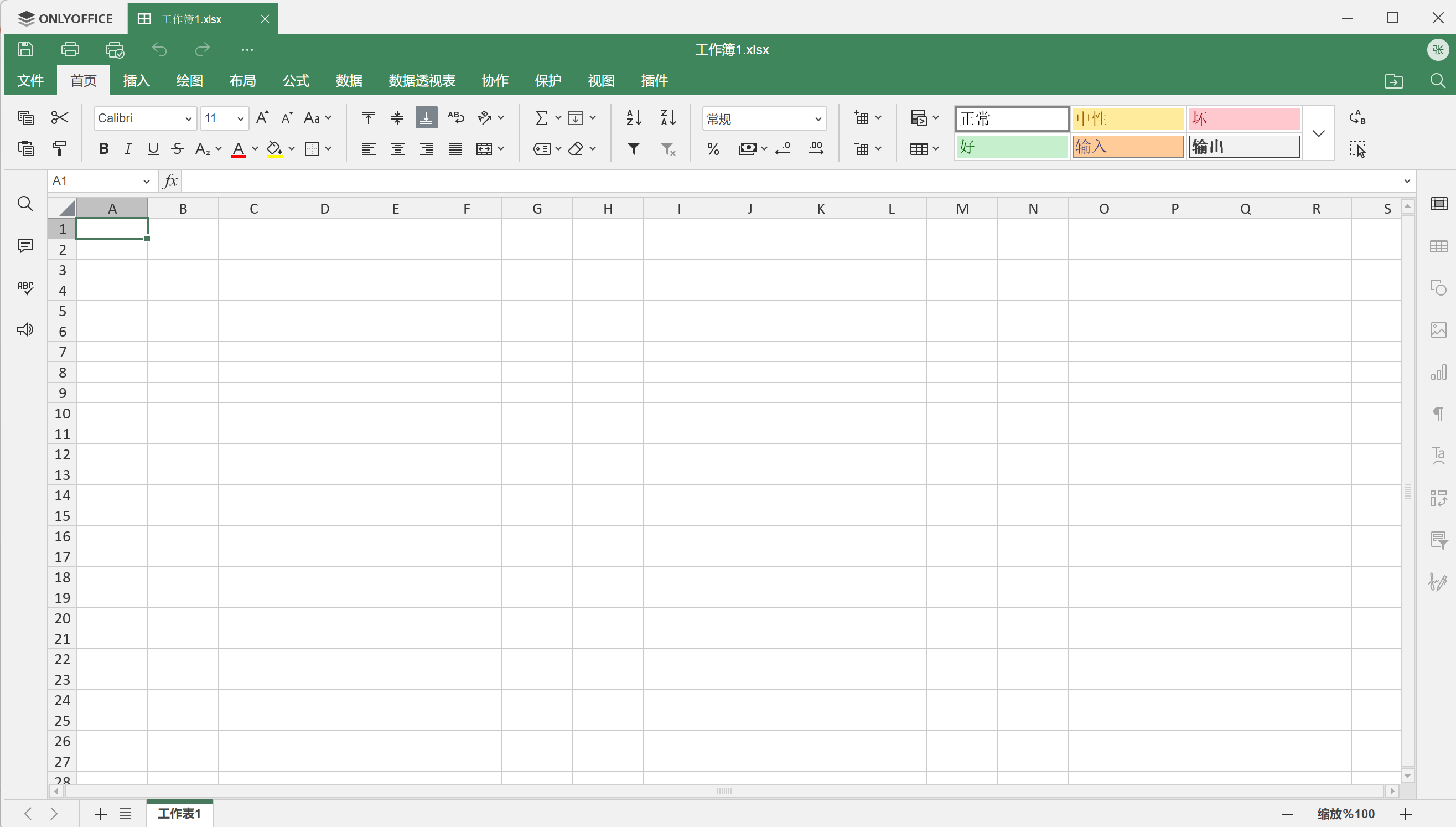This screenshot has width=1456, height=827.
Task: Apply the 好 cell style
Action: (1012, 147)
